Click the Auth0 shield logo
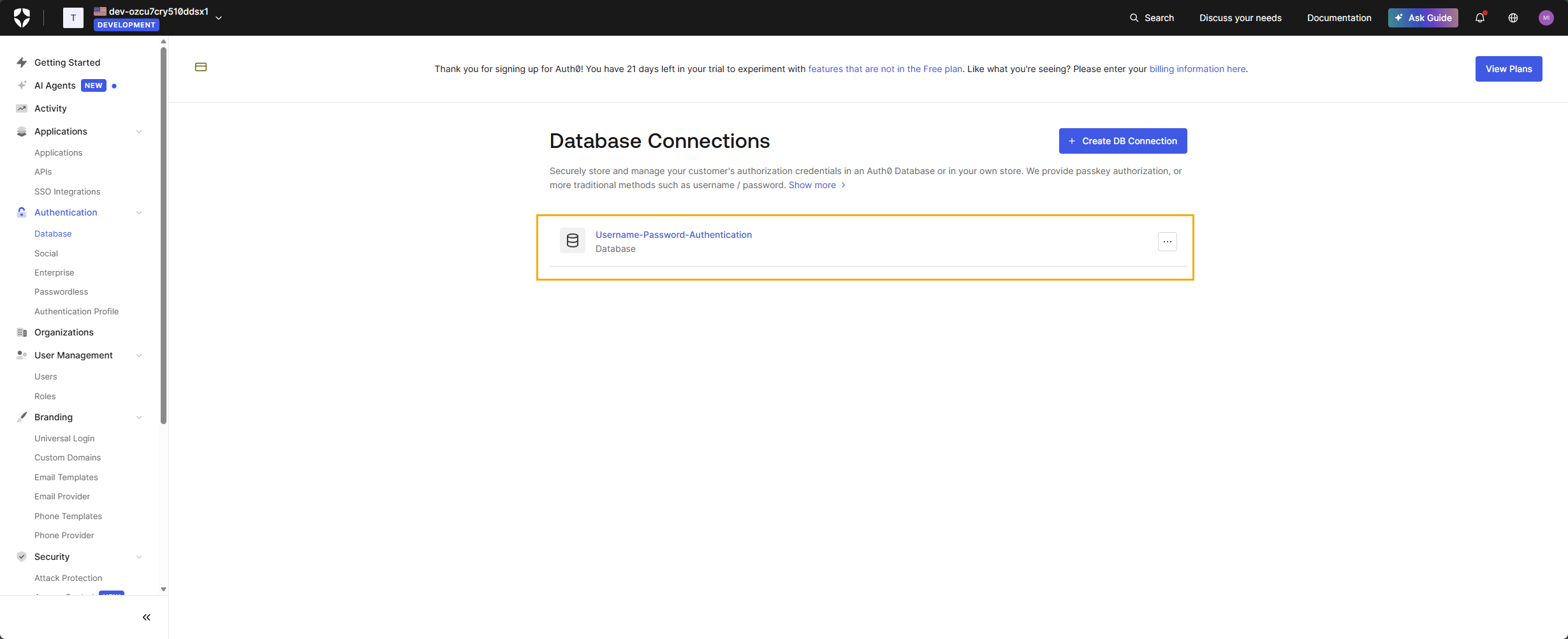Screen dimensions: 1568x639 click(x=21, y=17)
